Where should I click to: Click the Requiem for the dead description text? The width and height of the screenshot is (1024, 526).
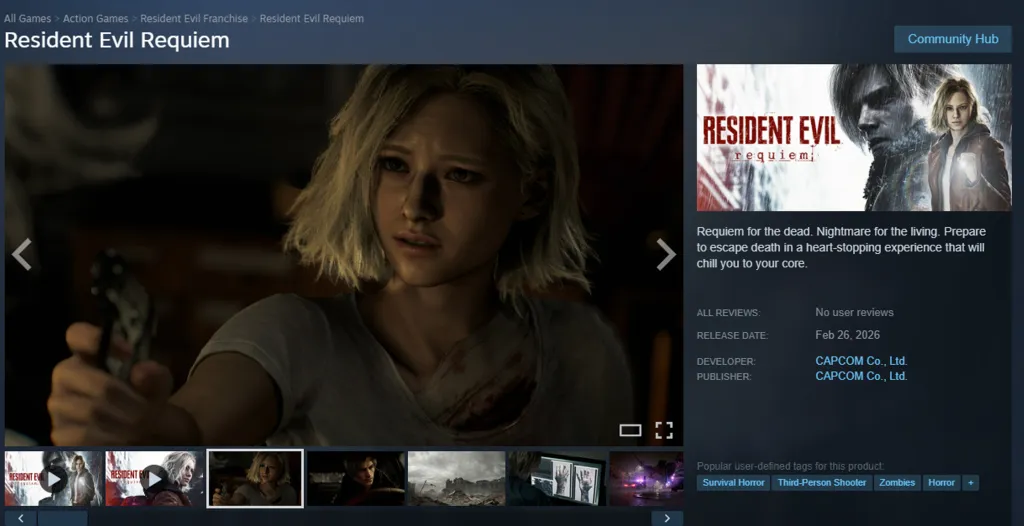coord(841,248)
